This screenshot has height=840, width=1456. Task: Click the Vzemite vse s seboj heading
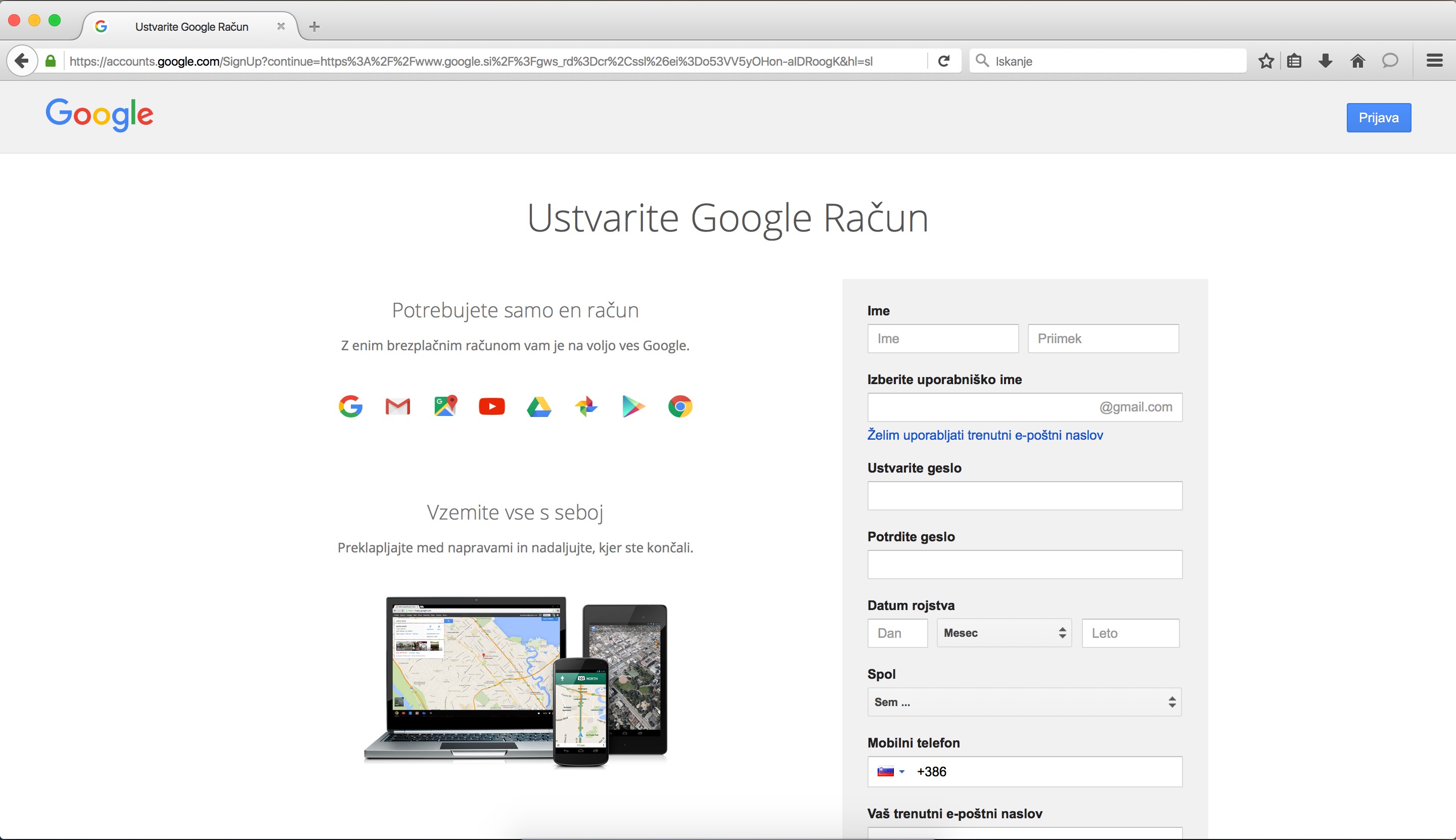click(515, 512)
